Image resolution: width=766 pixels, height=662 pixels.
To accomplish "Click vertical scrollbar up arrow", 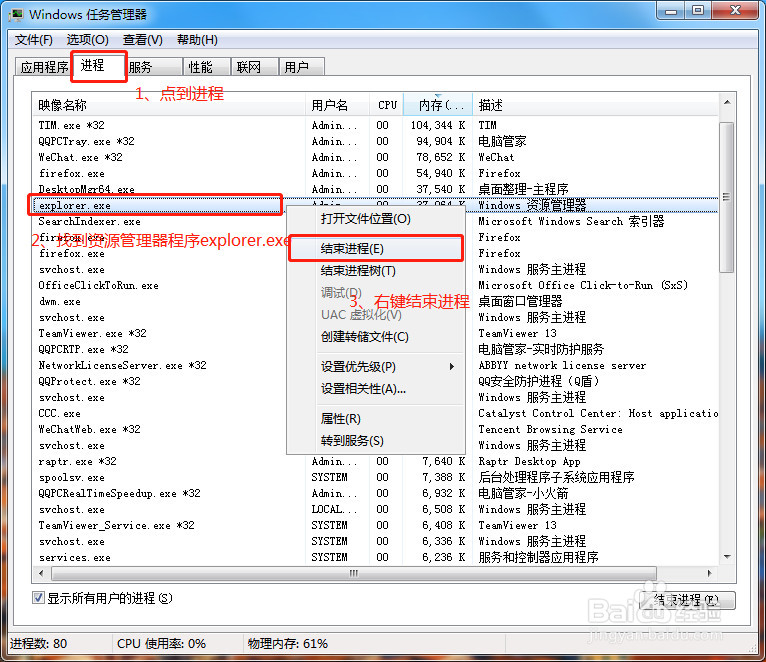I will 727,102.
